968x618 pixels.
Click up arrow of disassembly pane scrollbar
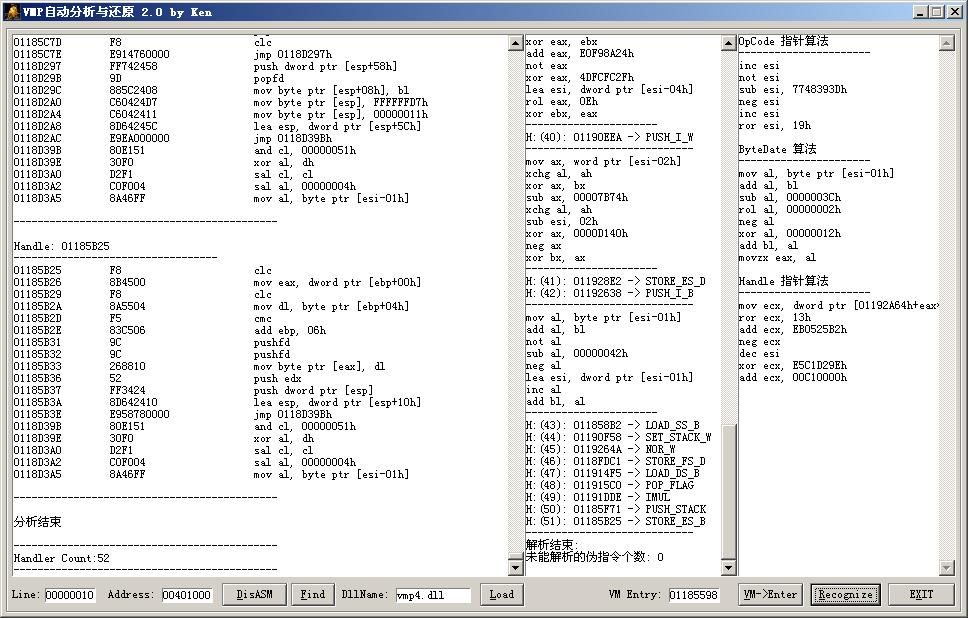click(x=515, y=43)
